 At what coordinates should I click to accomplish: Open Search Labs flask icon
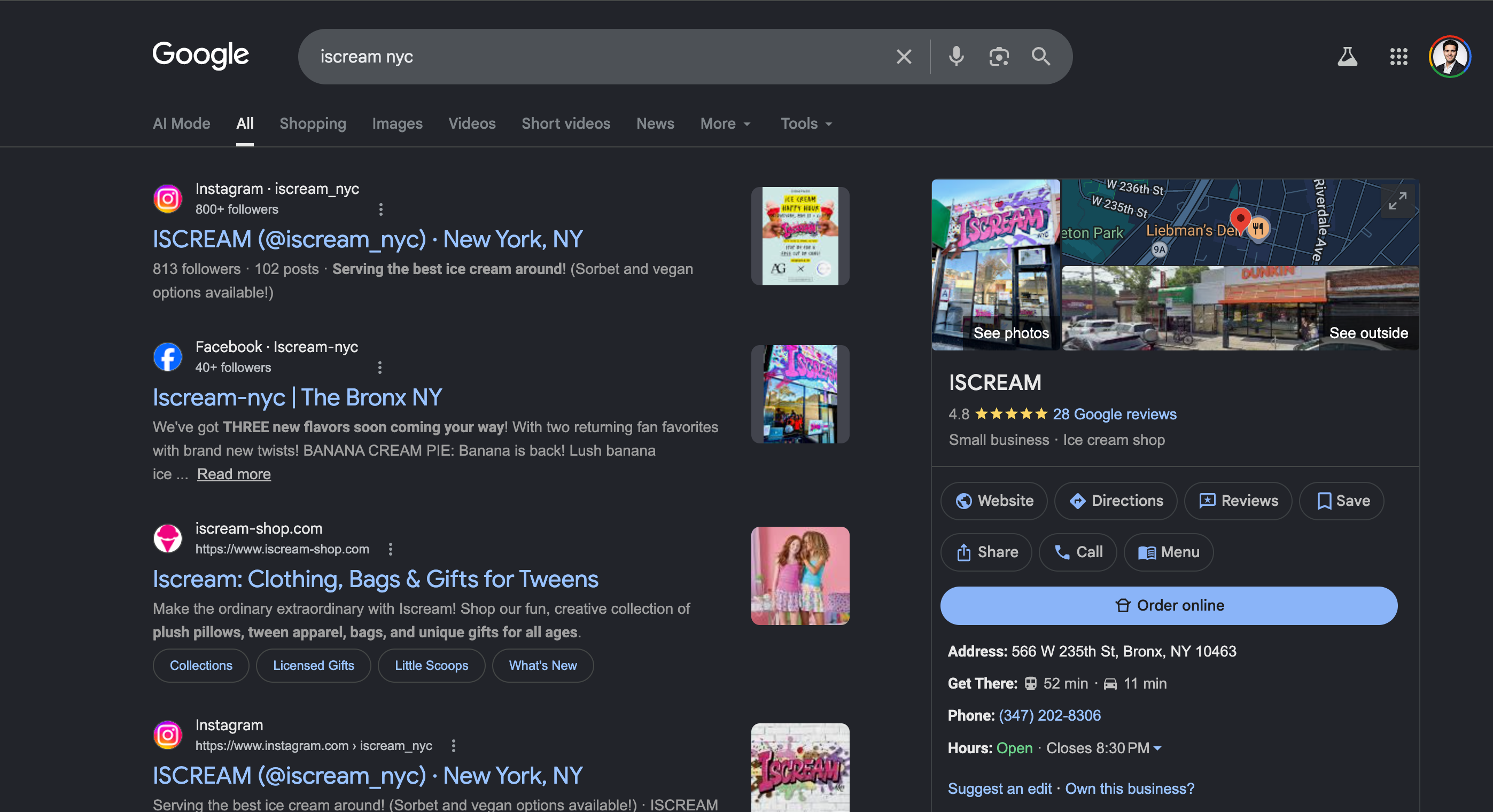1348,57
